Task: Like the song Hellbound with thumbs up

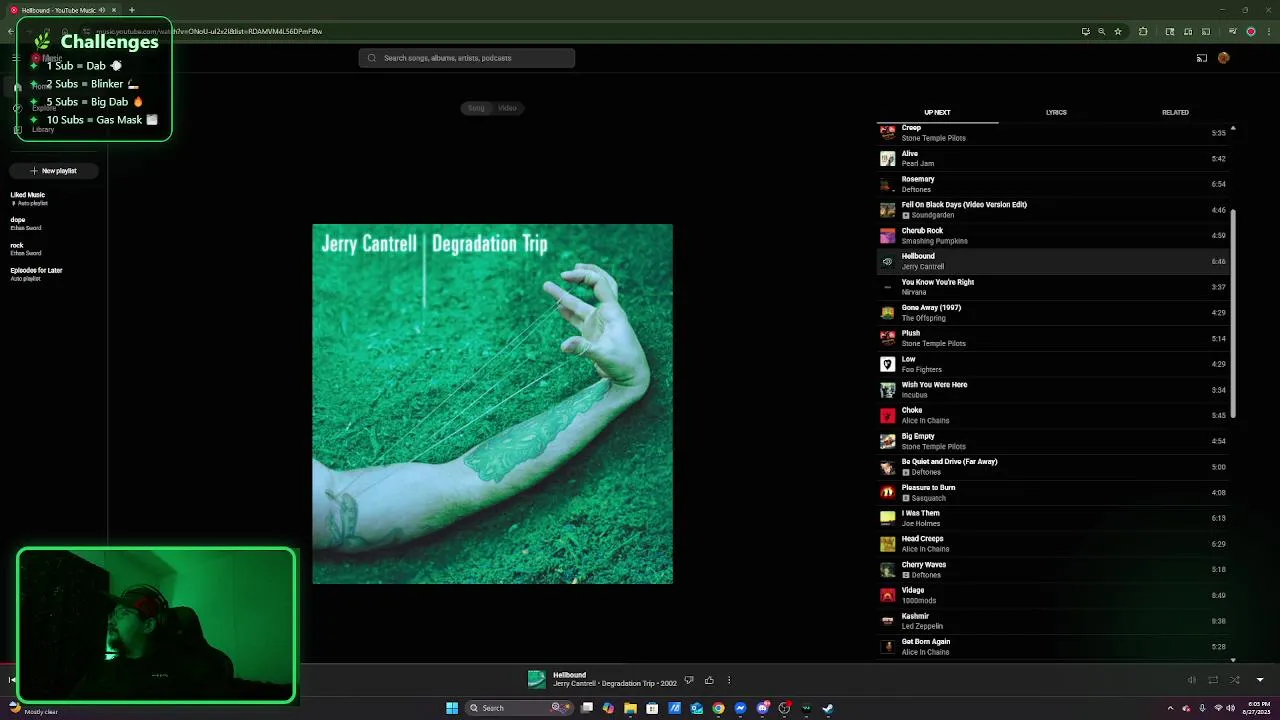Action: point(709,680)
